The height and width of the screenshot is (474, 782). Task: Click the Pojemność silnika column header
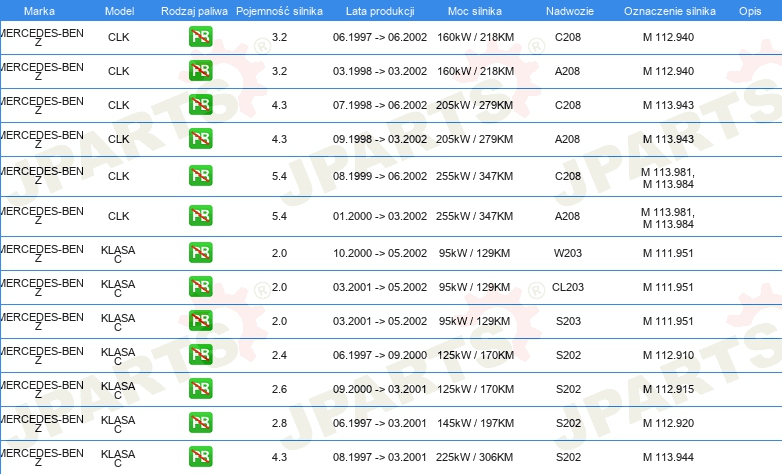pos(279,11)
